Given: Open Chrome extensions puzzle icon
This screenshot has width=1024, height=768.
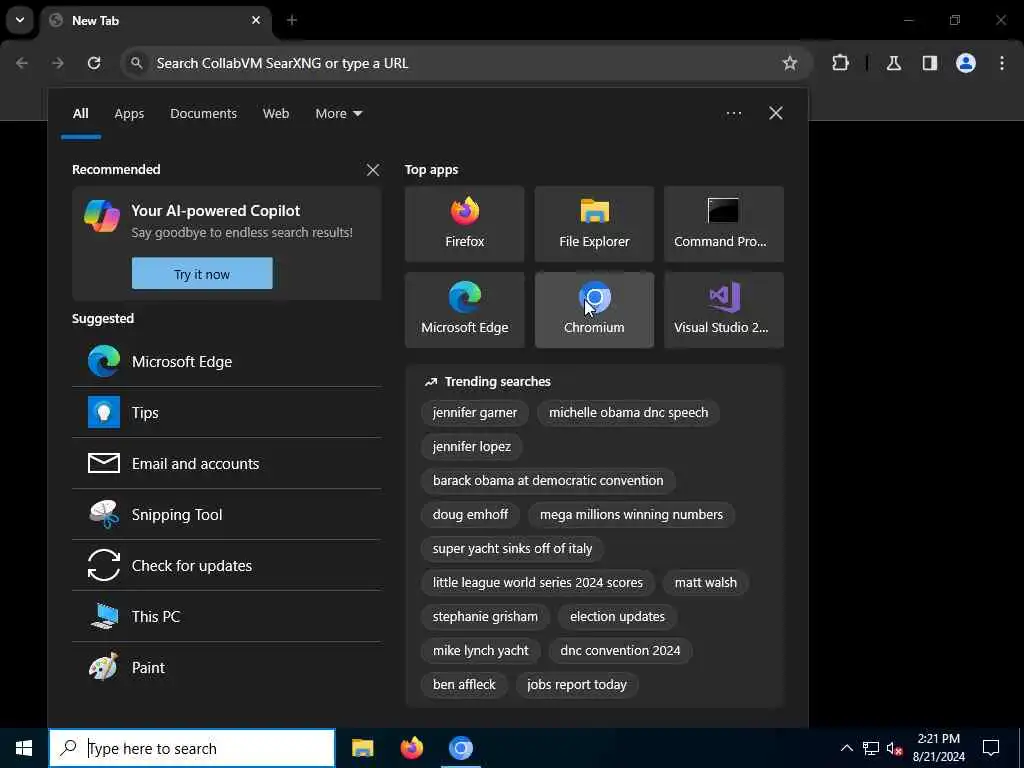Looking at the screenshot, I should tap(840, 63).
